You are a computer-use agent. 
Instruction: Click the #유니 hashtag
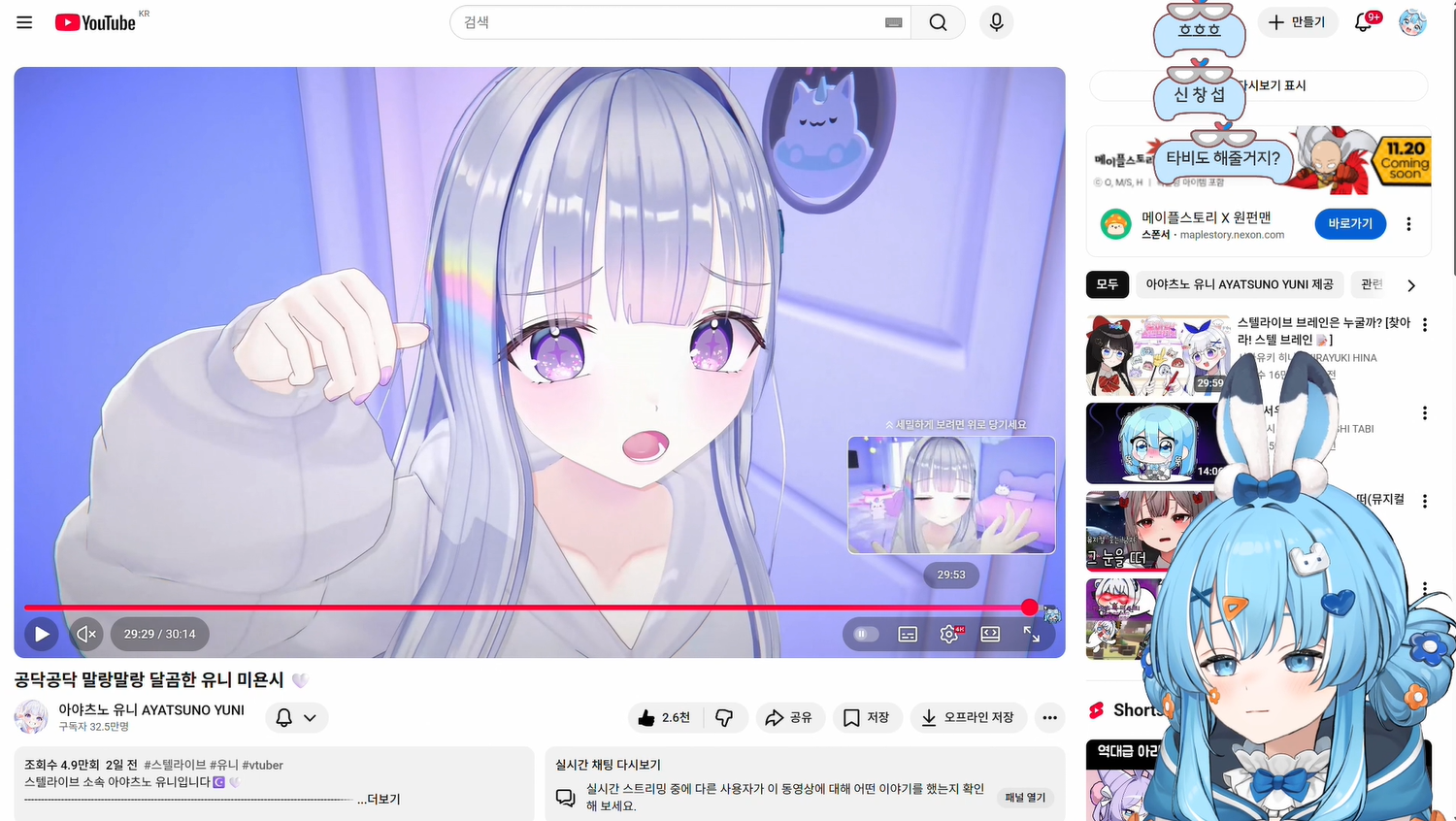pos(224,765)
